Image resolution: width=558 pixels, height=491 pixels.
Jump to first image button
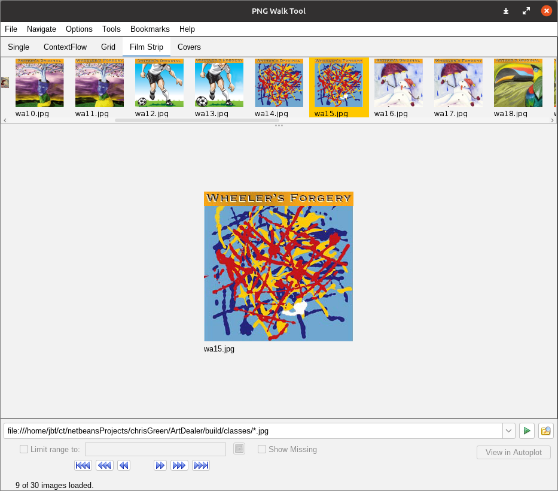[83, 465]
